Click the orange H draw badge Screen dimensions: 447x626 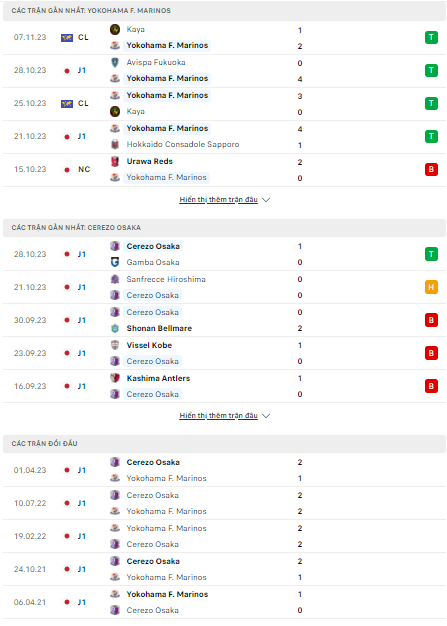(x=431, y=287)
